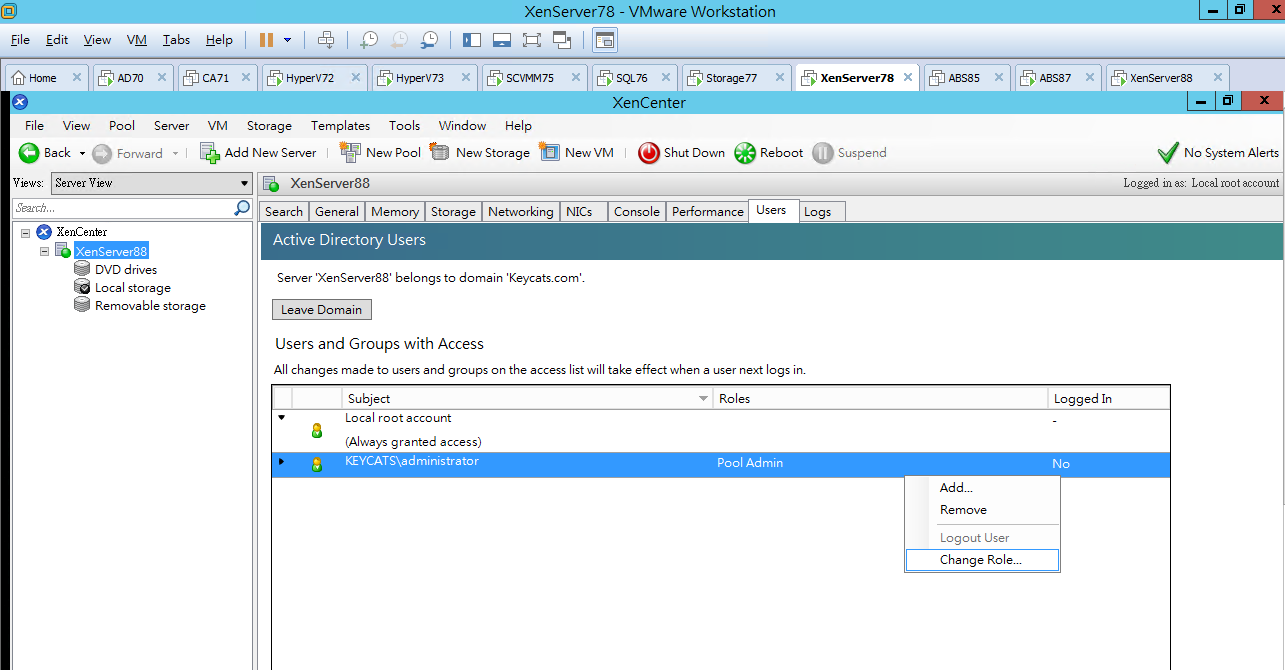This screenshot has height=670, width=1286.
Task: Click the VMware pause (suspend) icon
Action: tap(266, 40)
